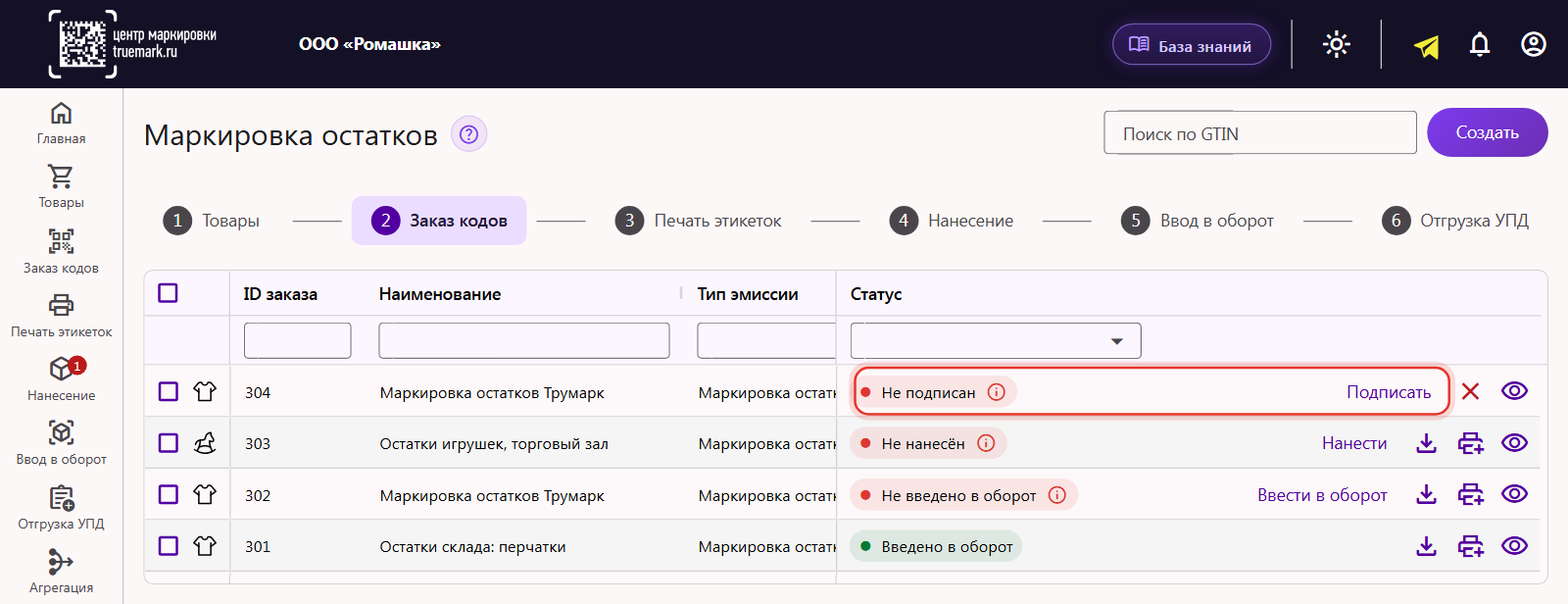Screen dimensions: 1568x604
Task: Go to step 1 Товары
Action: (212, 221)
